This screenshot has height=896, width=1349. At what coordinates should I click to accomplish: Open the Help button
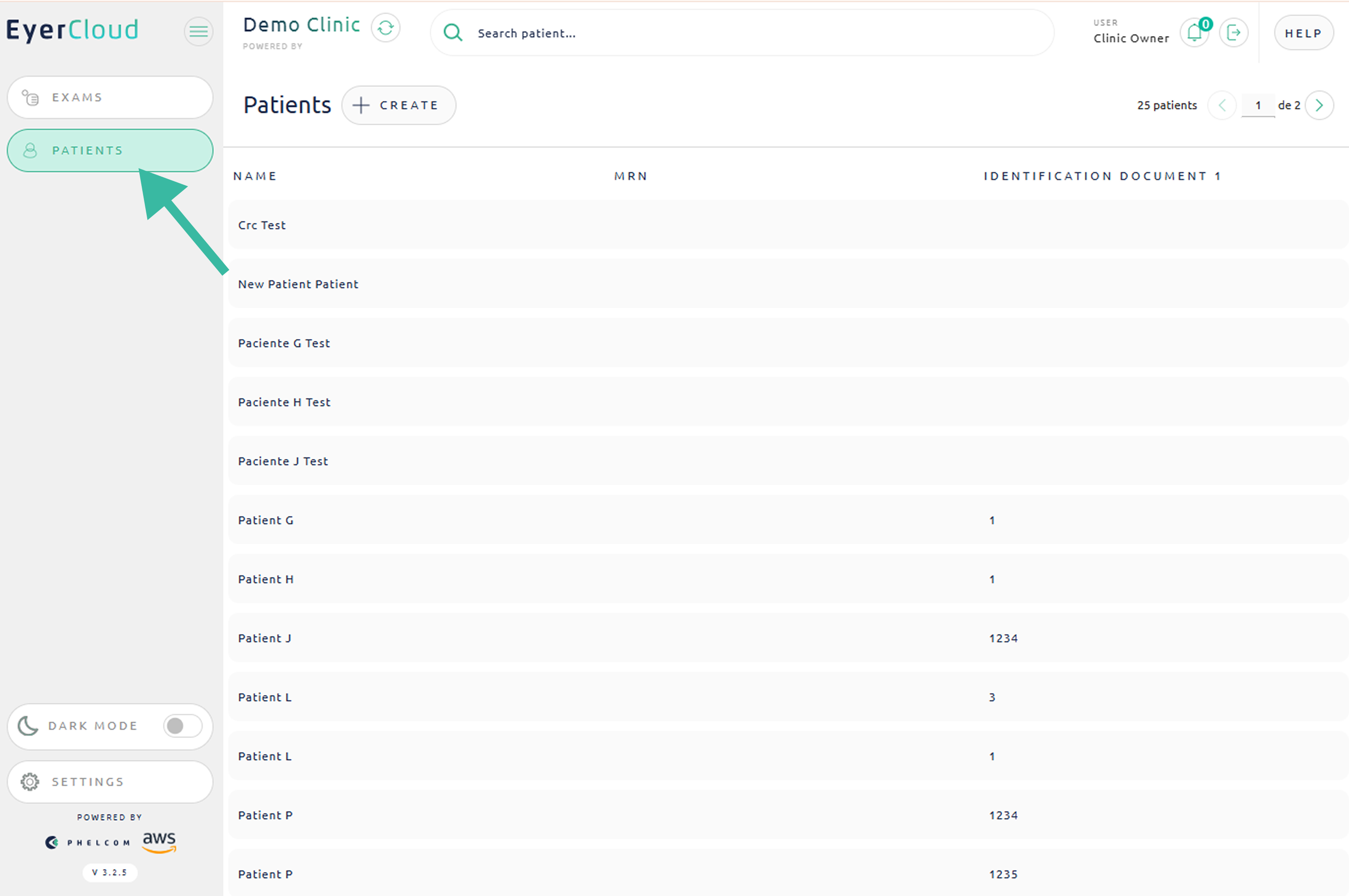[x=1303, y=33]
